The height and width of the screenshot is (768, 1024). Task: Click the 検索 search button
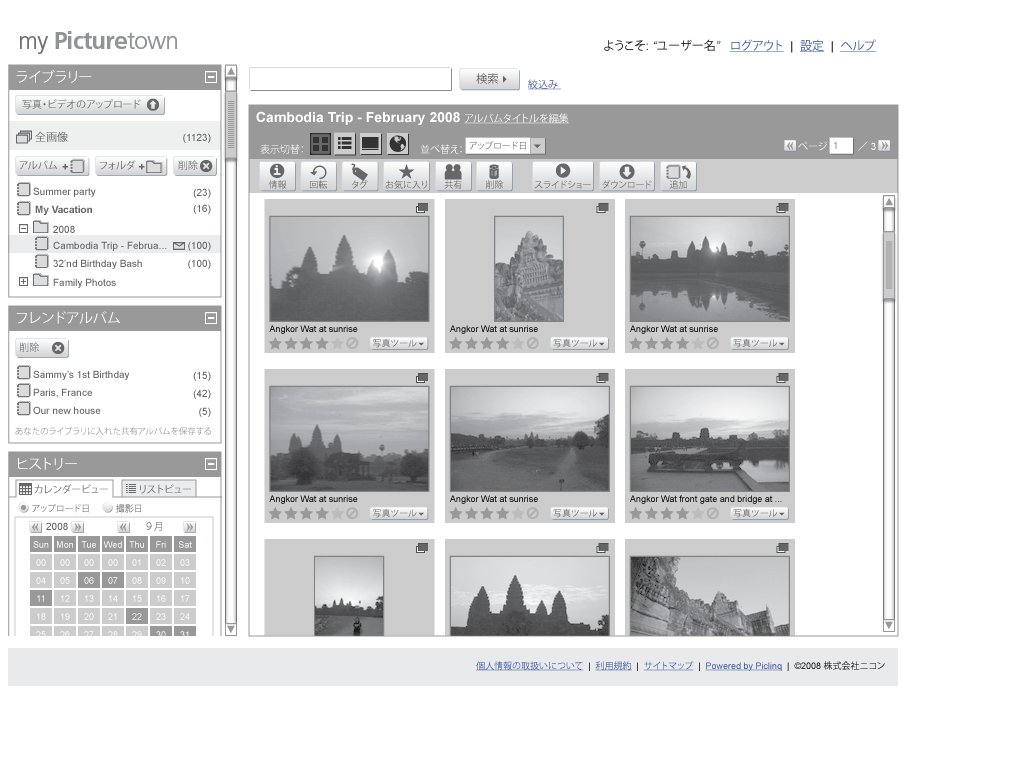pos(490,79)
